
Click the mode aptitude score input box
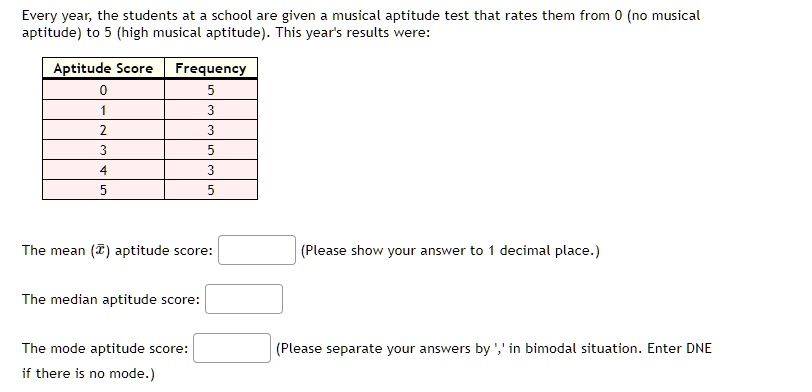point(232,348)
